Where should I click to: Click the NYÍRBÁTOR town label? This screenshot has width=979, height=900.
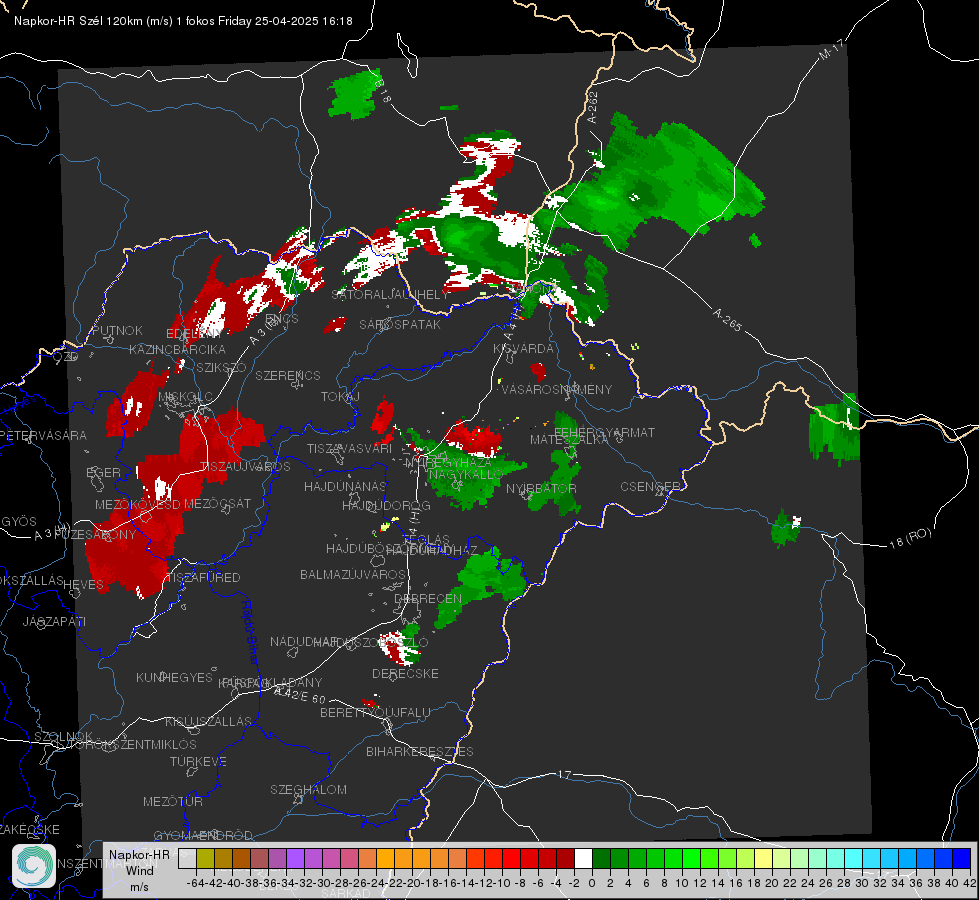point(541,488)
